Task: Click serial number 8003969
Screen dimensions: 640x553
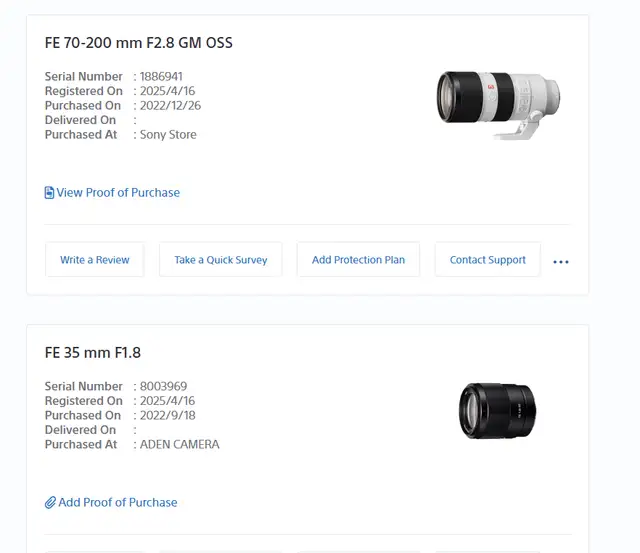Action: tap(163, 386)
